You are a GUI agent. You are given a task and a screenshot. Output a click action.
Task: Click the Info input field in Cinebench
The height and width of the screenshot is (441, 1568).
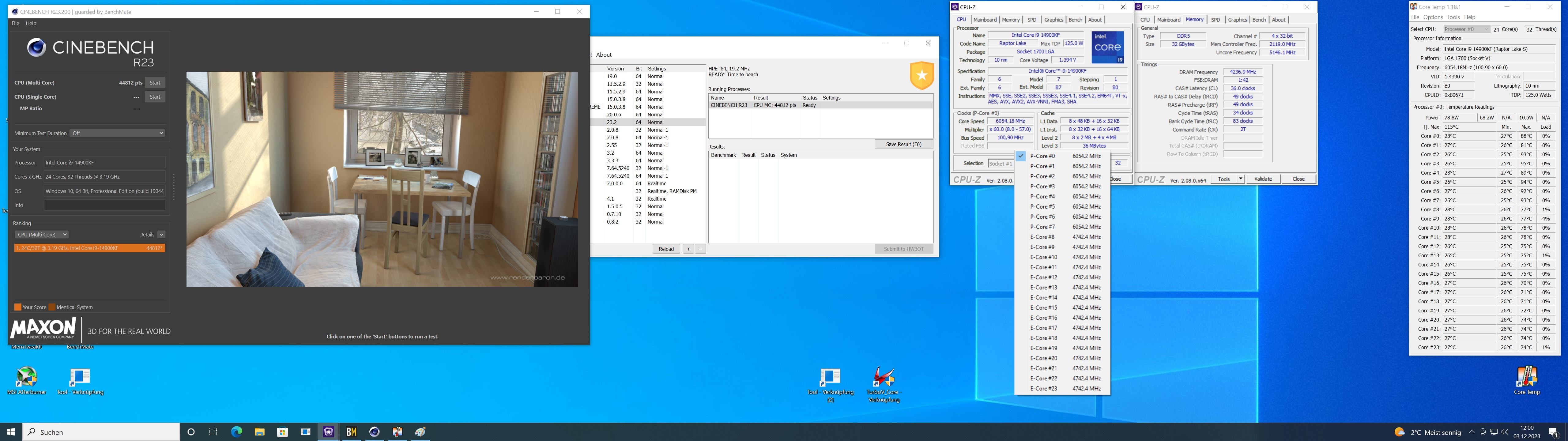click(105, 205)
